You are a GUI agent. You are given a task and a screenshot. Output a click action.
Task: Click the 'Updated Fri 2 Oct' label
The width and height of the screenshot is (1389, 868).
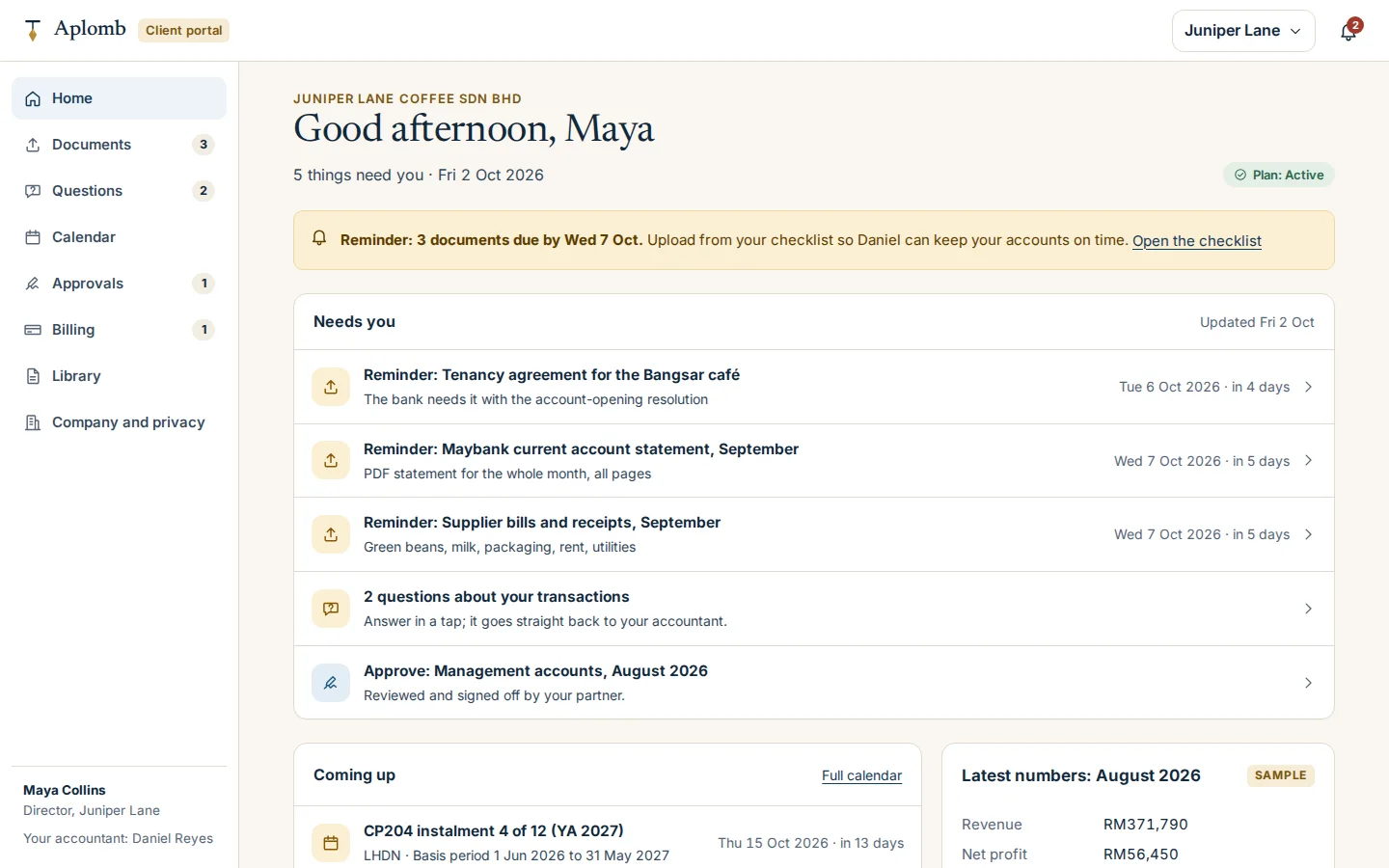click(1257, 322)
